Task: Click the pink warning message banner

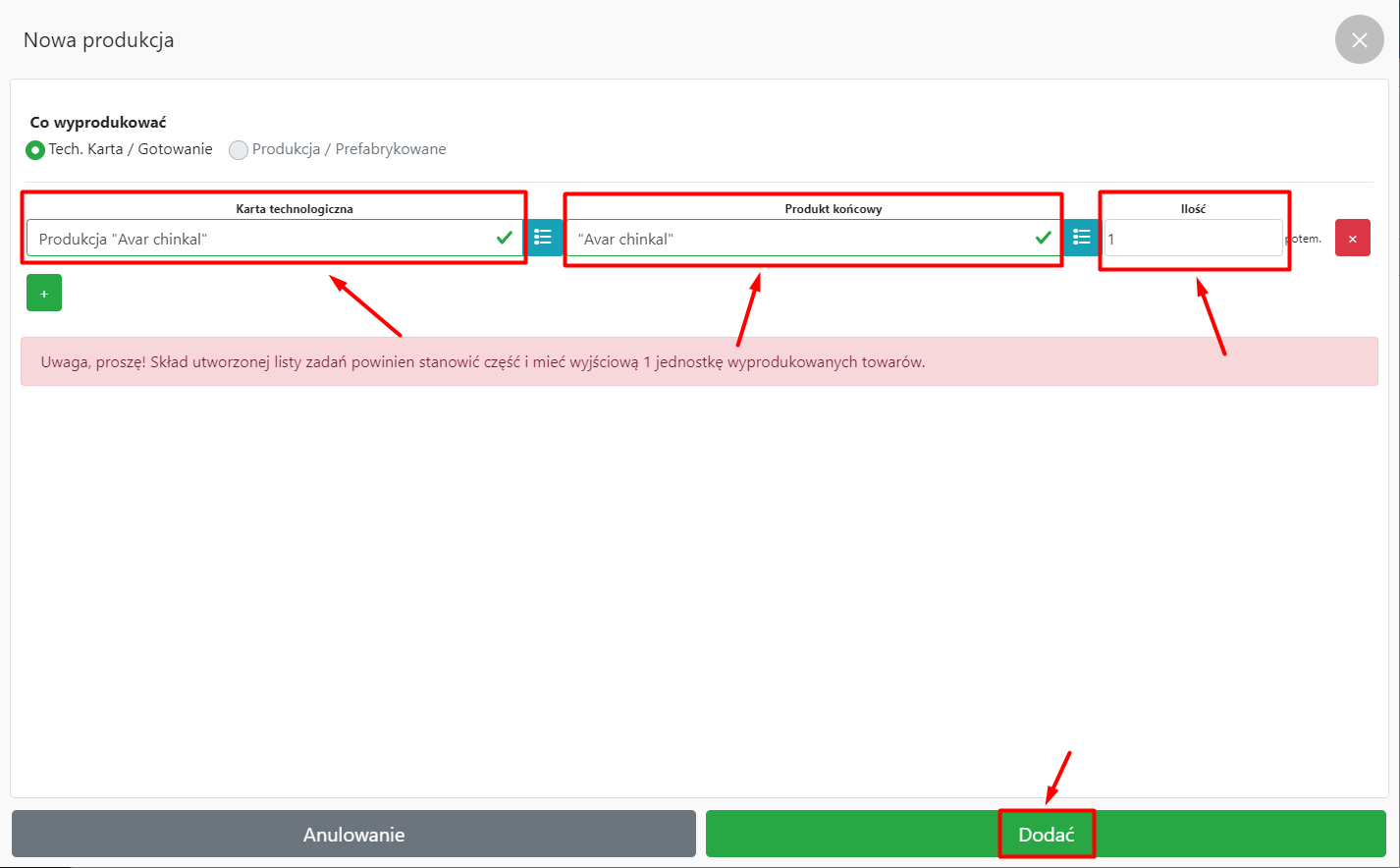Action: (698, 362)
